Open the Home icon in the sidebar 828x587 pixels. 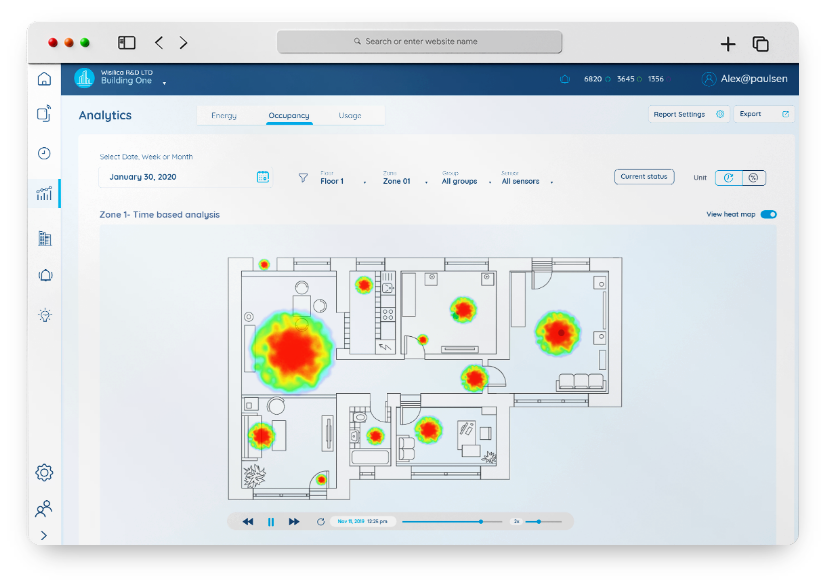[44, 79]
